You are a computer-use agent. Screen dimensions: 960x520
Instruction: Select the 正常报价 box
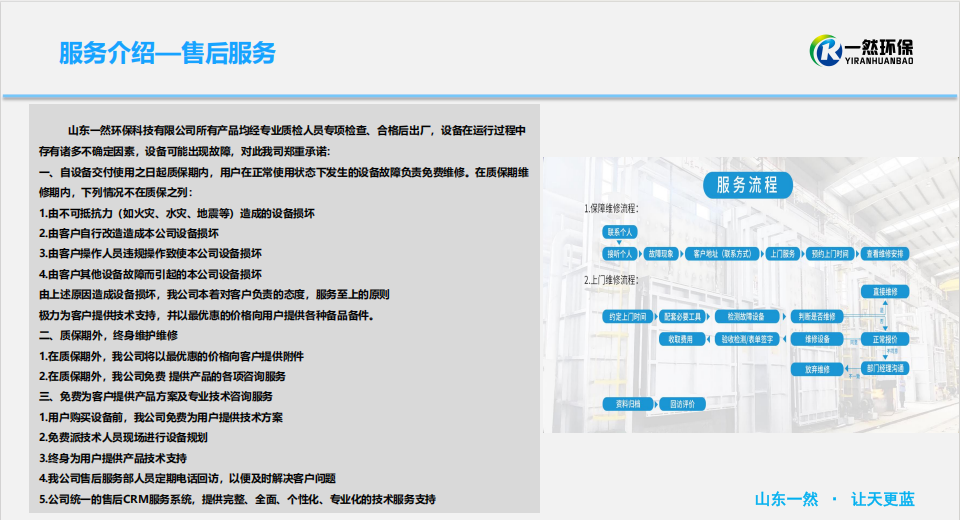click(885, 340)
